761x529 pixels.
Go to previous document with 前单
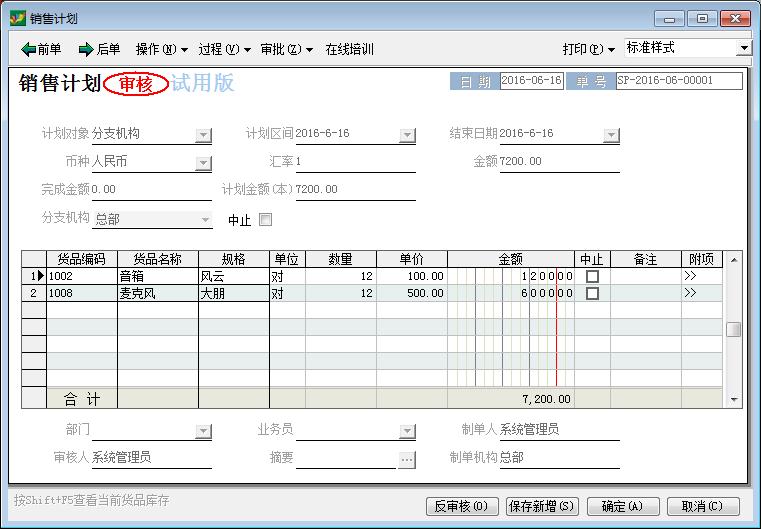41,49
